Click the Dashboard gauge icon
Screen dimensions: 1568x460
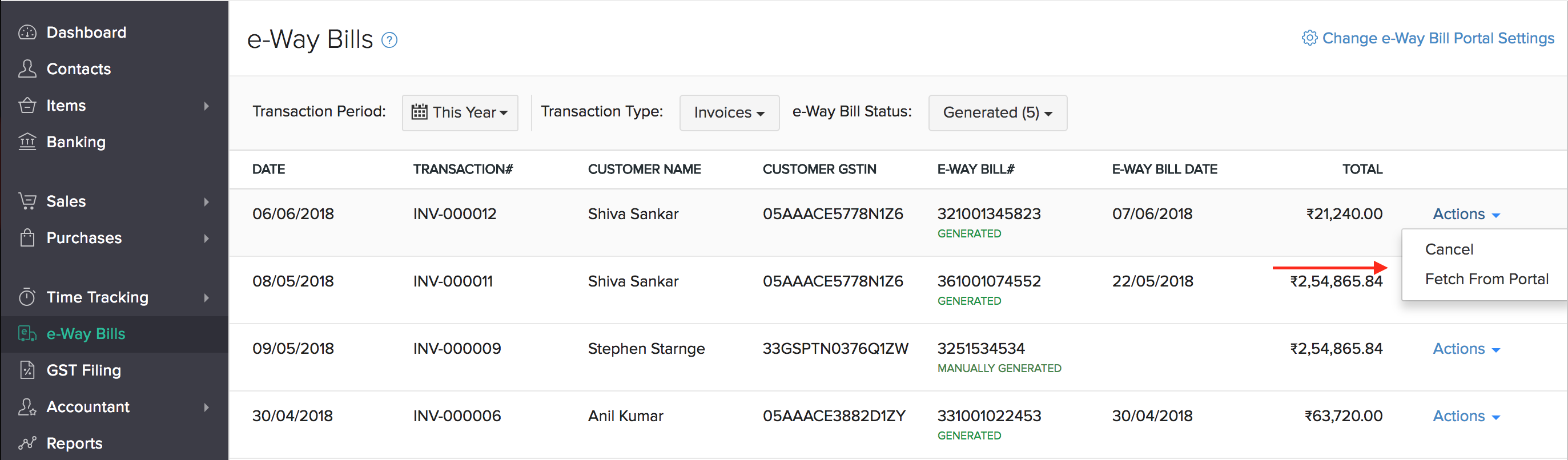(27, 33)
